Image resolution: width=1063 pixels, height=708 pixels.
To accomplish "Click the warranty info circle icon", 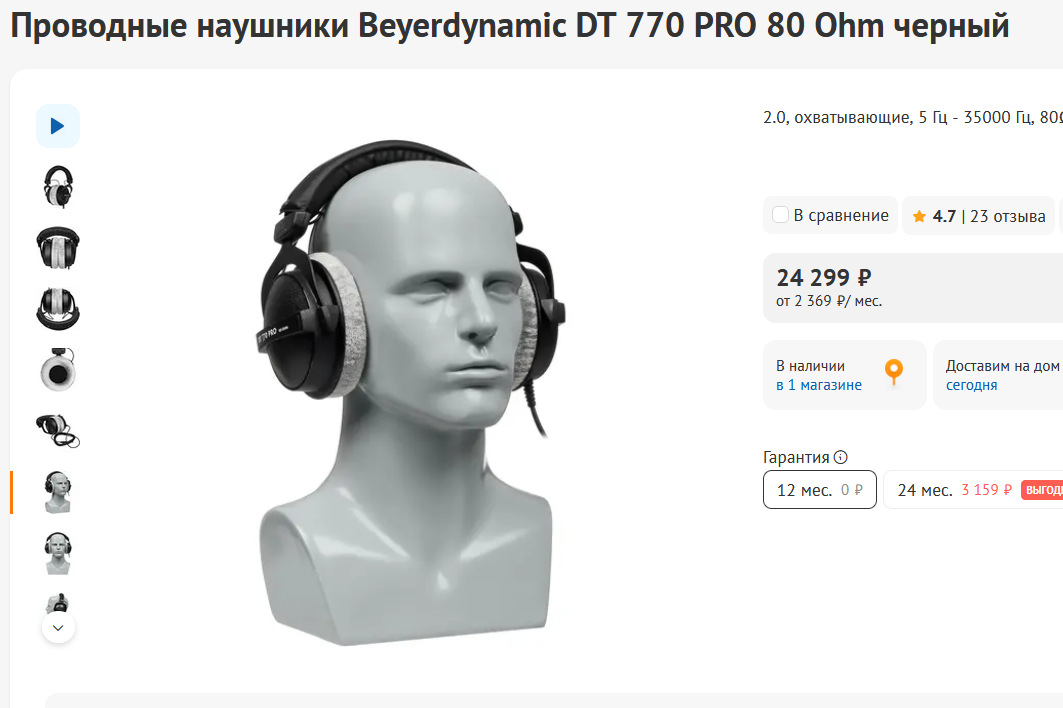I will point(841,457).
